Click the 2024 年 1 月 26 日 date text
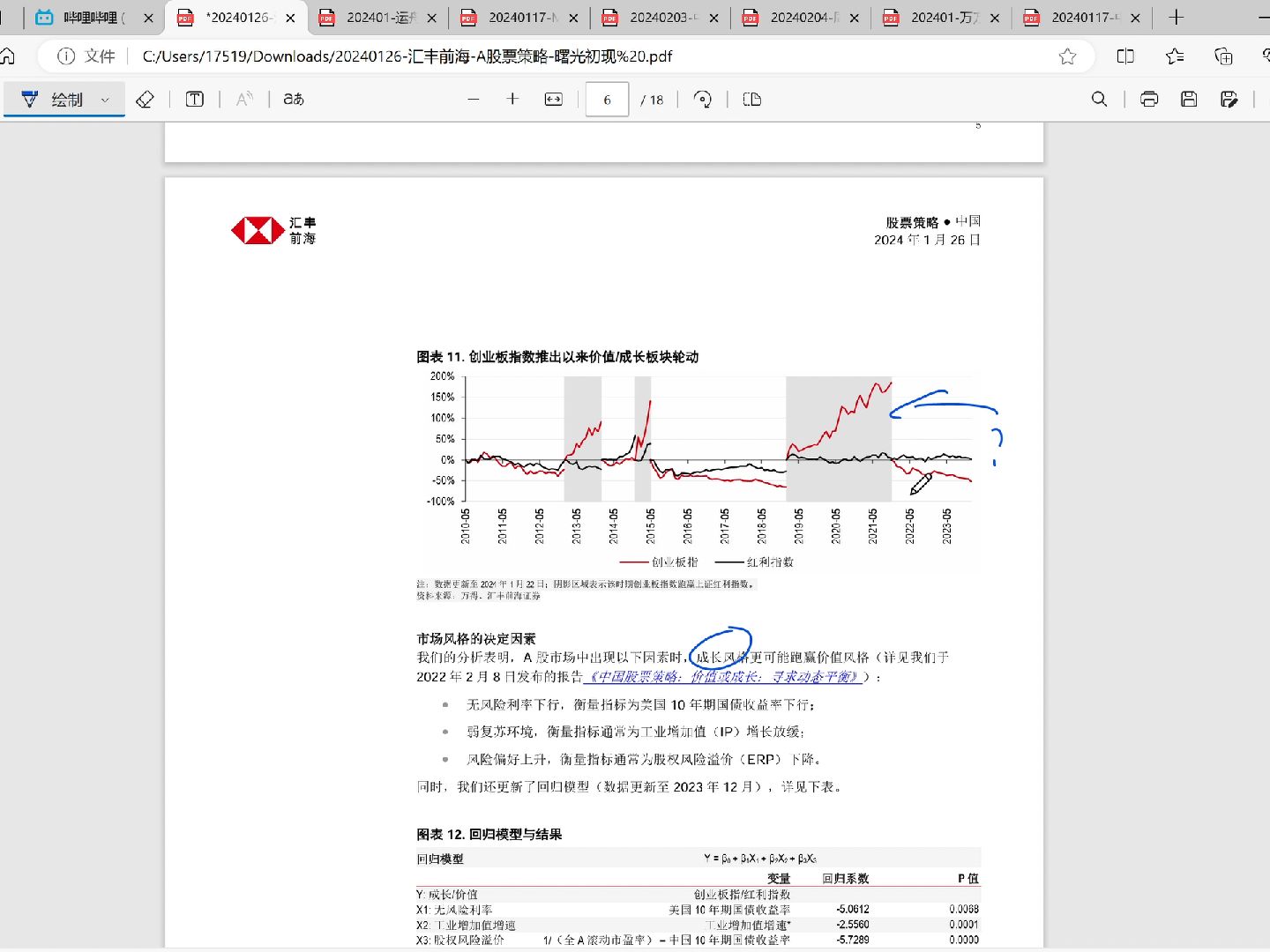Viewport: 1270px width, 952px height. click(x=927, y=240)
